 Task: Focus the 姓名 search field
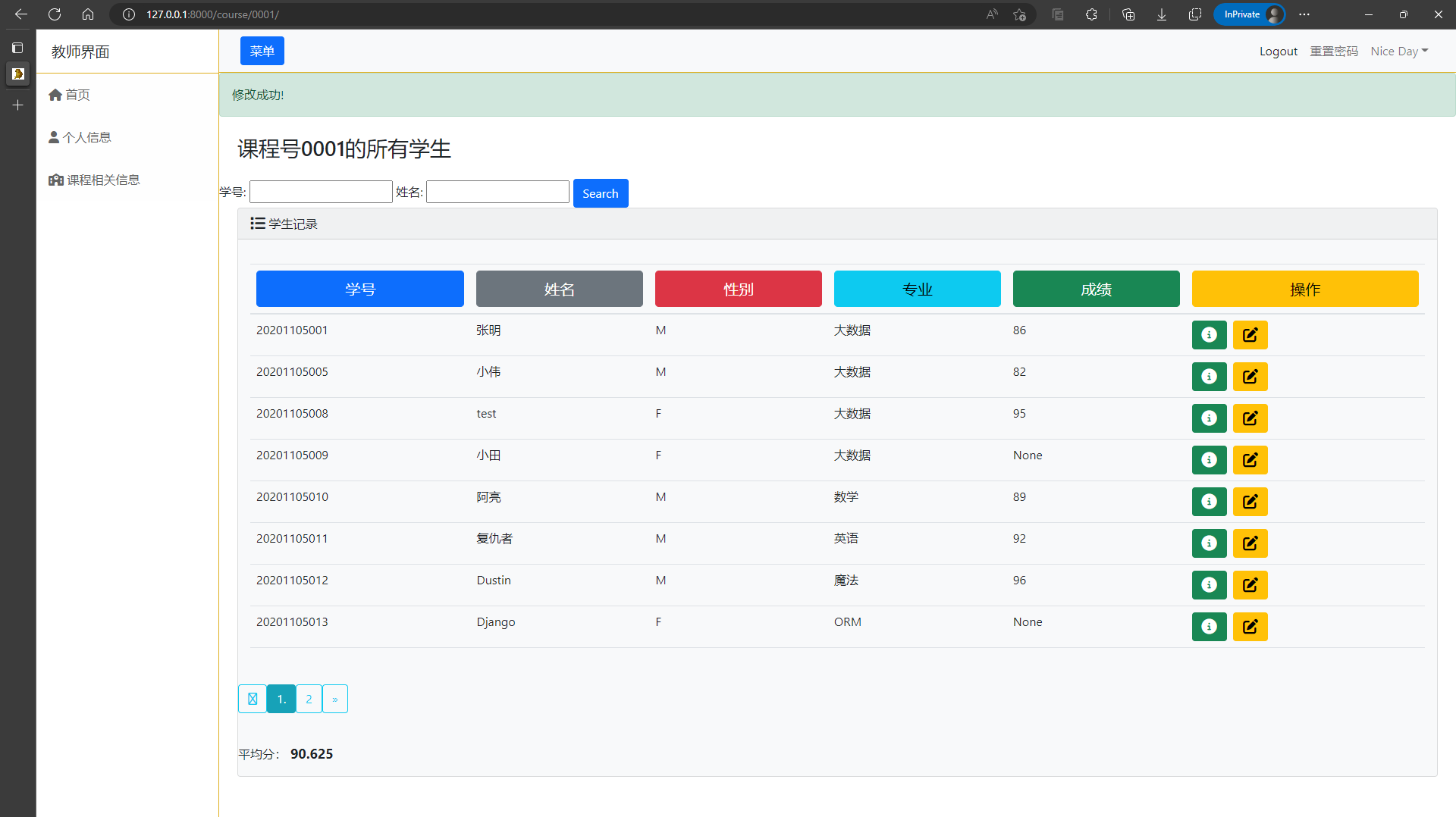(497, 192)
